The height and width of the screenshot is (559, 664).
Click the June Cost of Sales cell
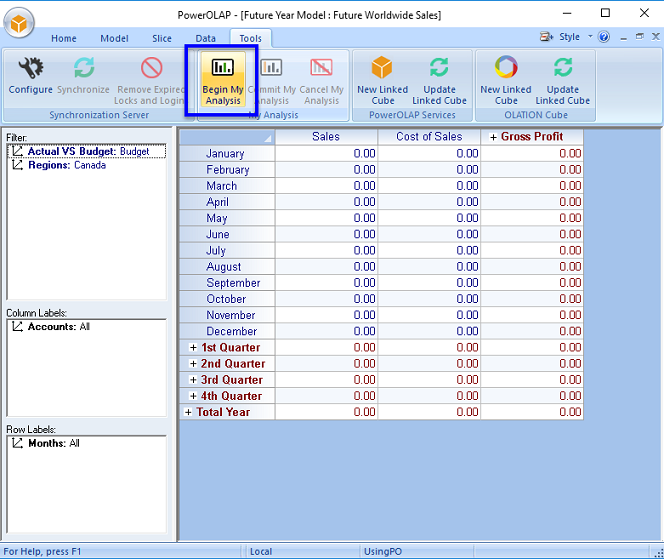pos(429,234)
